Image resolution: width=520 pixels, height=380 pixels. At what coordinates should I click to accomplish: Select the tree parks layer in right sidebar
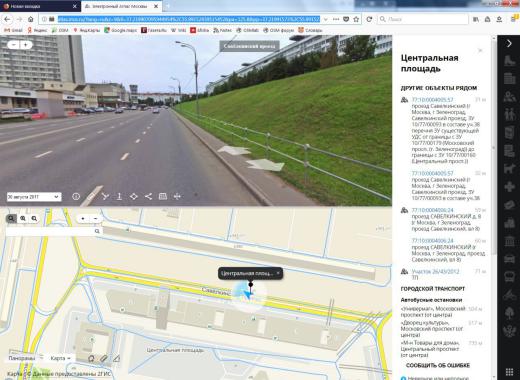pos(509,312)
